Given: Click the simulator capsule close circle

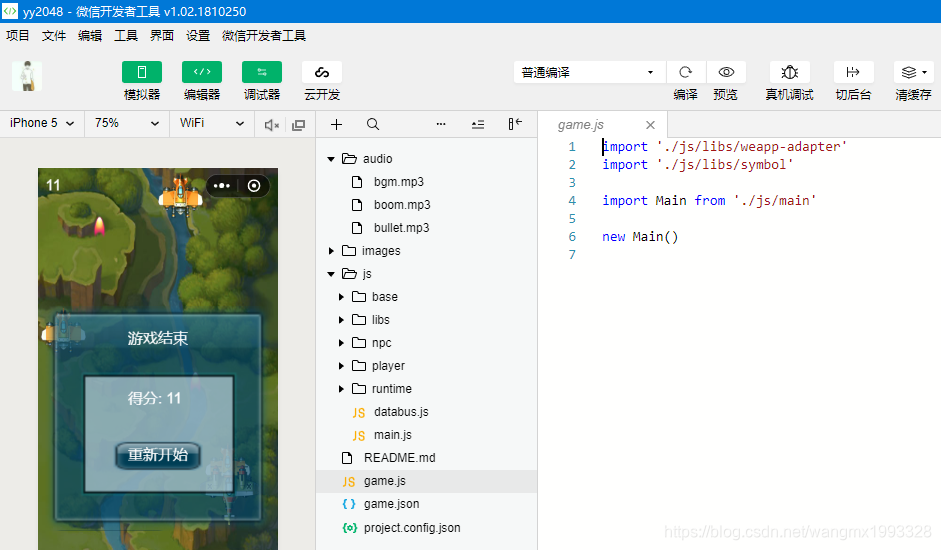Looking at the screenshot, I should [254, 186].
